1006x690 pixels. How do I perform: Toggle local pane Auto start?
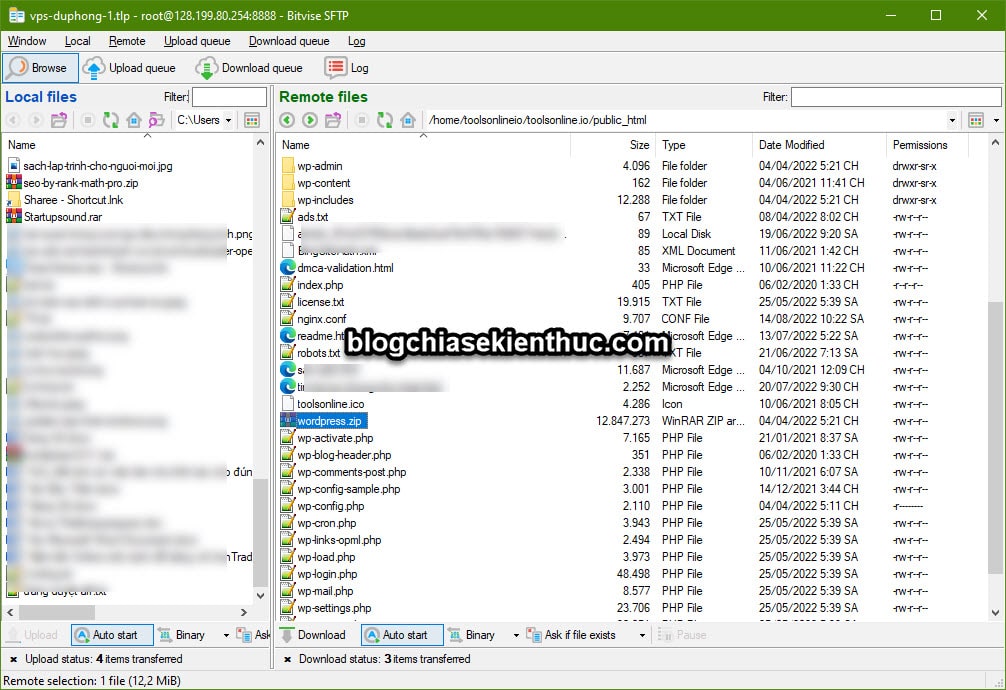(112, 635)
